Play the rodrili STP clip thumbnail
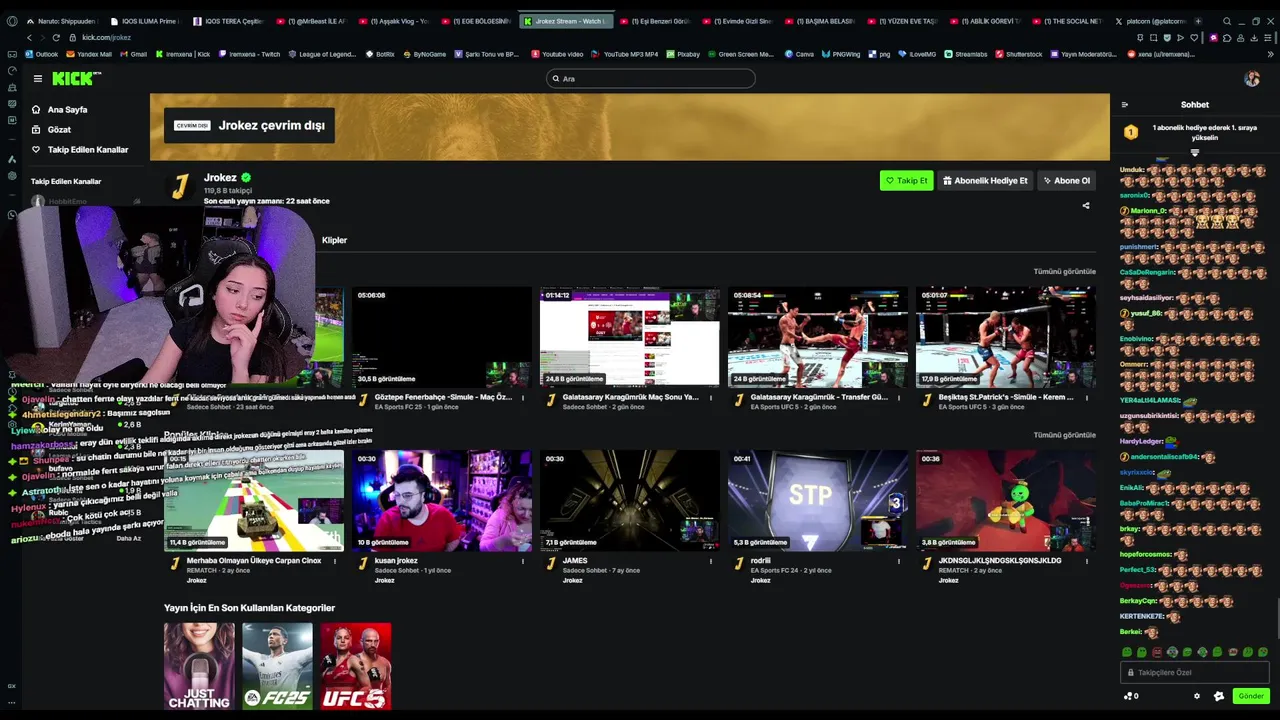1280x720 pixels. (818, 500)
